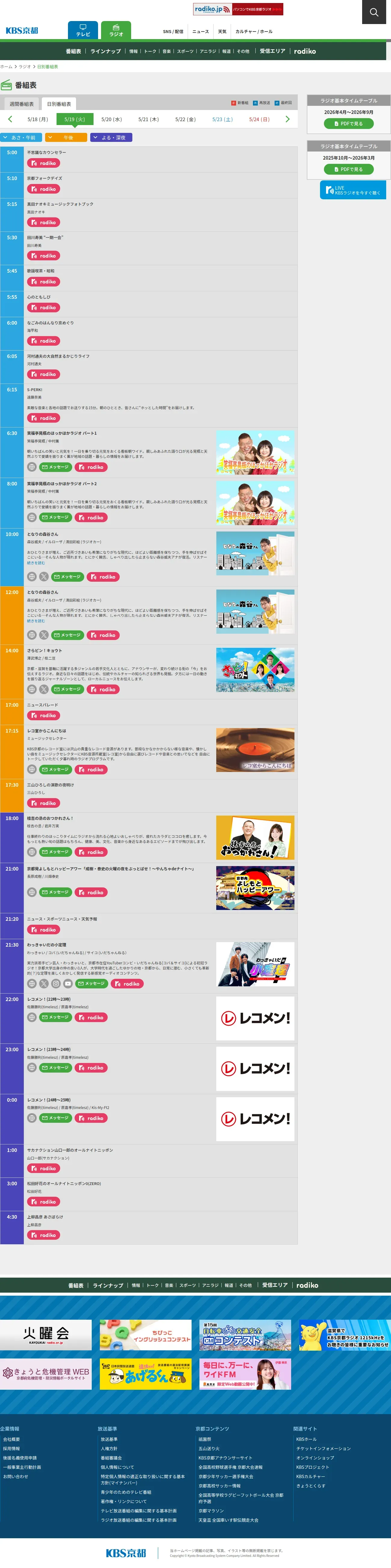391x1568 pixels.
Task: Open the 自転車交通安全CMコンテスト banner
Action: [245, 1335]
